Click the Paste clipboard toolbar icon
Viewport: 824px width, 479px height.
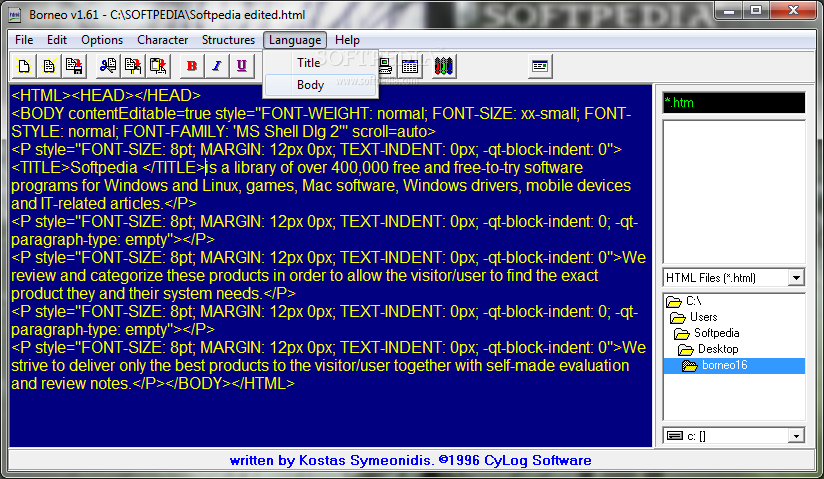click(x=158, y=66)
